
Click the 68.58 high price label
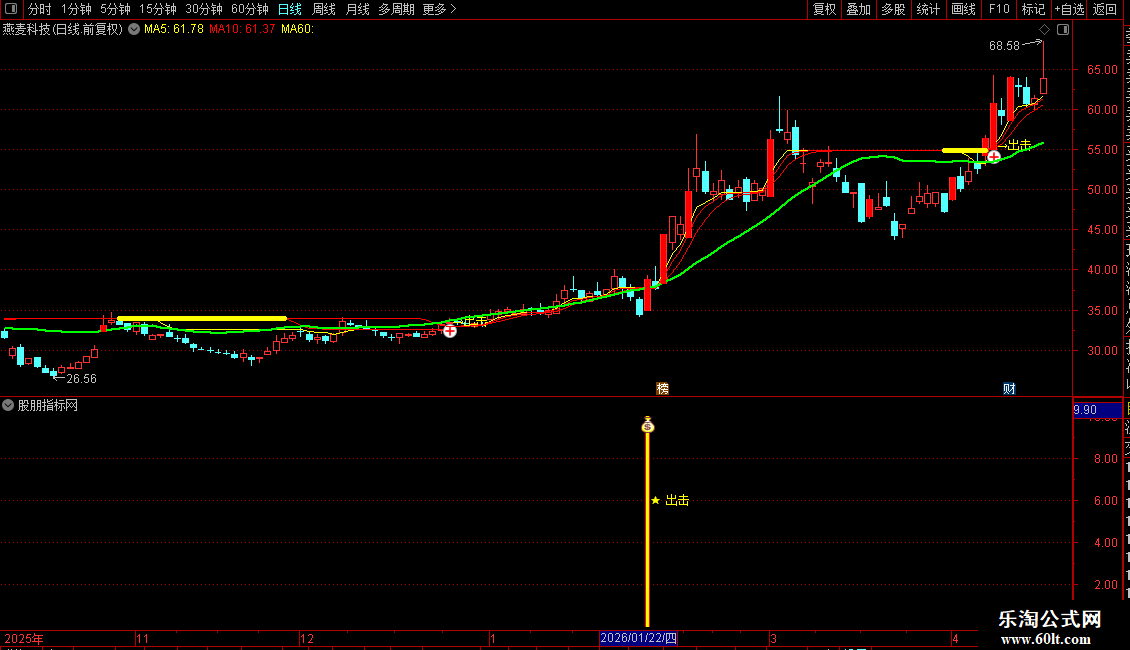coord(1004,45)
